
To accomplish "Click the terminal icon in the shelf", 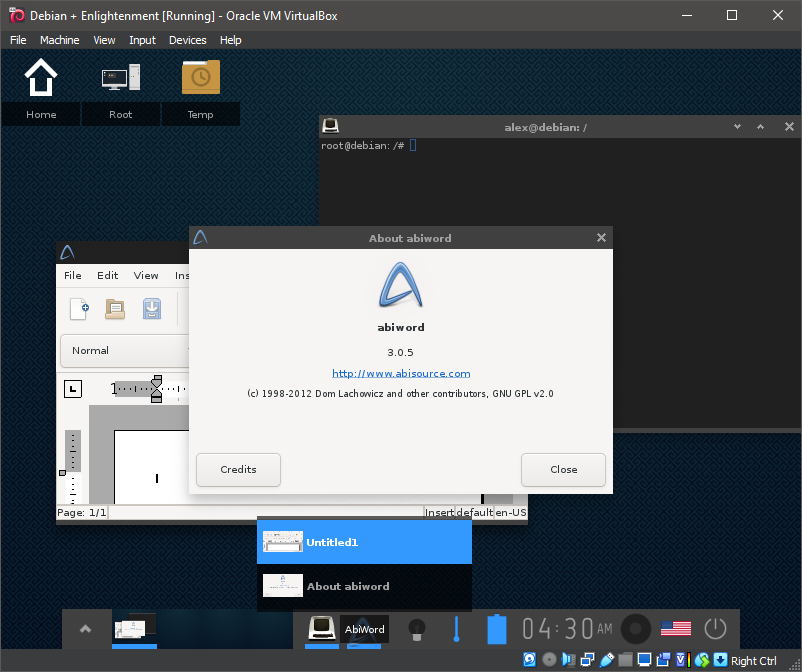I will click(321, 628).
